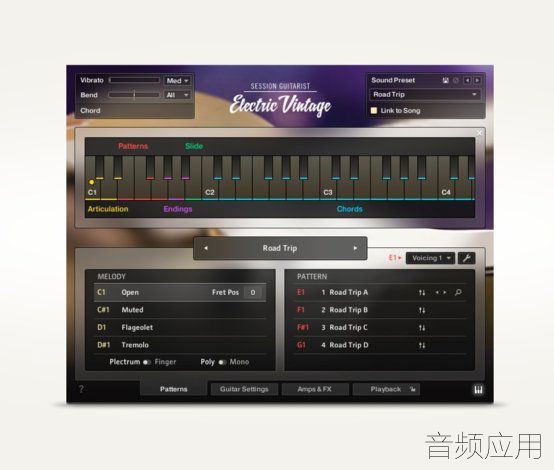Select the D#1 Tremolo articulation
Image resolution: width=554 pixels, height=470 pixels.
180,345
